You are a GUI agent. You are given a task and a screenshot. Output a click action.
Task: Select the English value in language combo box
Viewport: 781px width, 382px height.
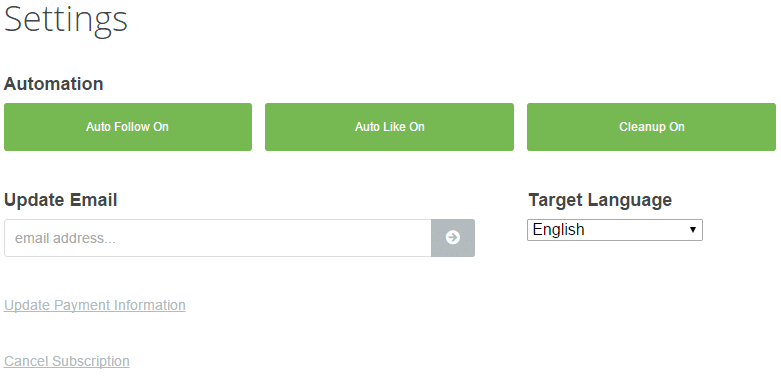(558, 230)
